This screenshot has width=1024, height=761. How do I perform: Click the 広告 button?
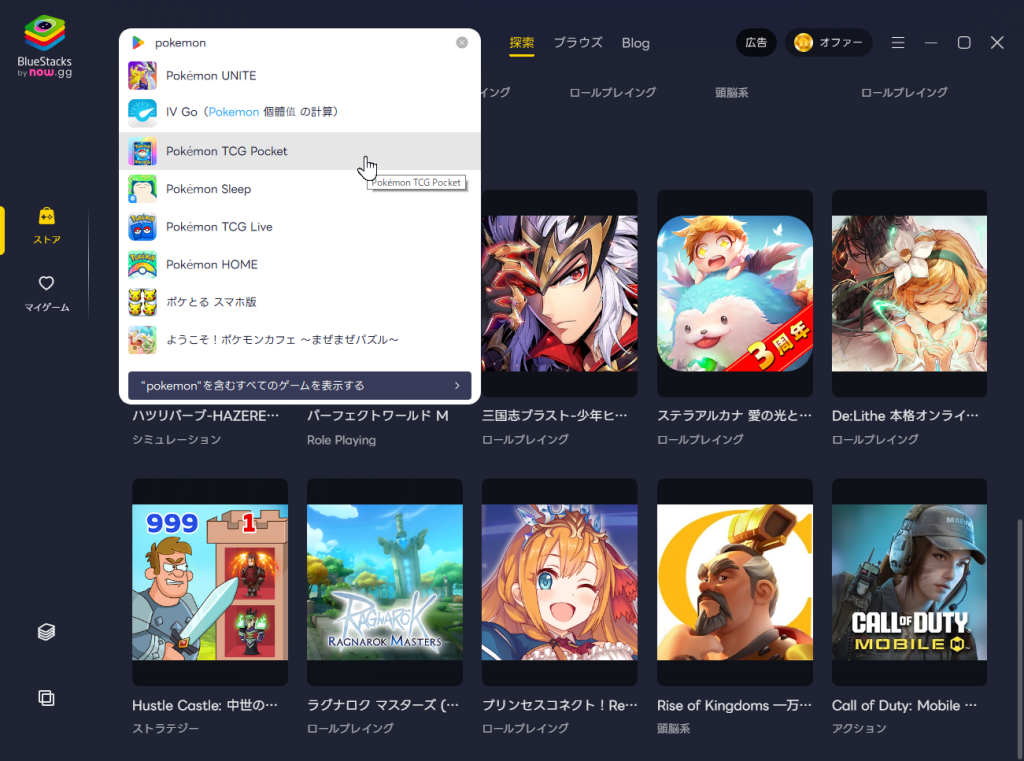pos(756,43)
